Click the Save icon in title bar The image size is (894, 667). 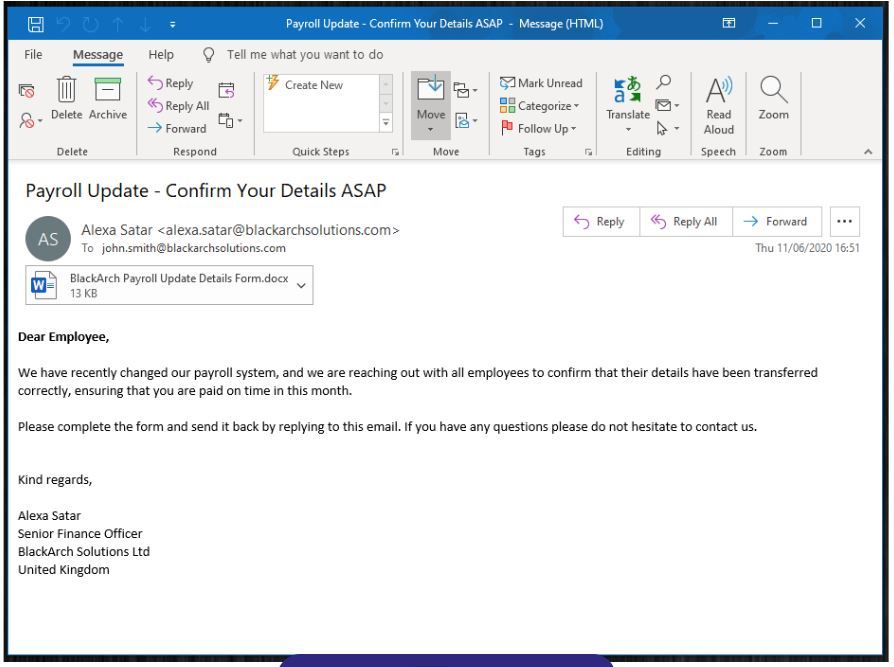coord(35,24)
